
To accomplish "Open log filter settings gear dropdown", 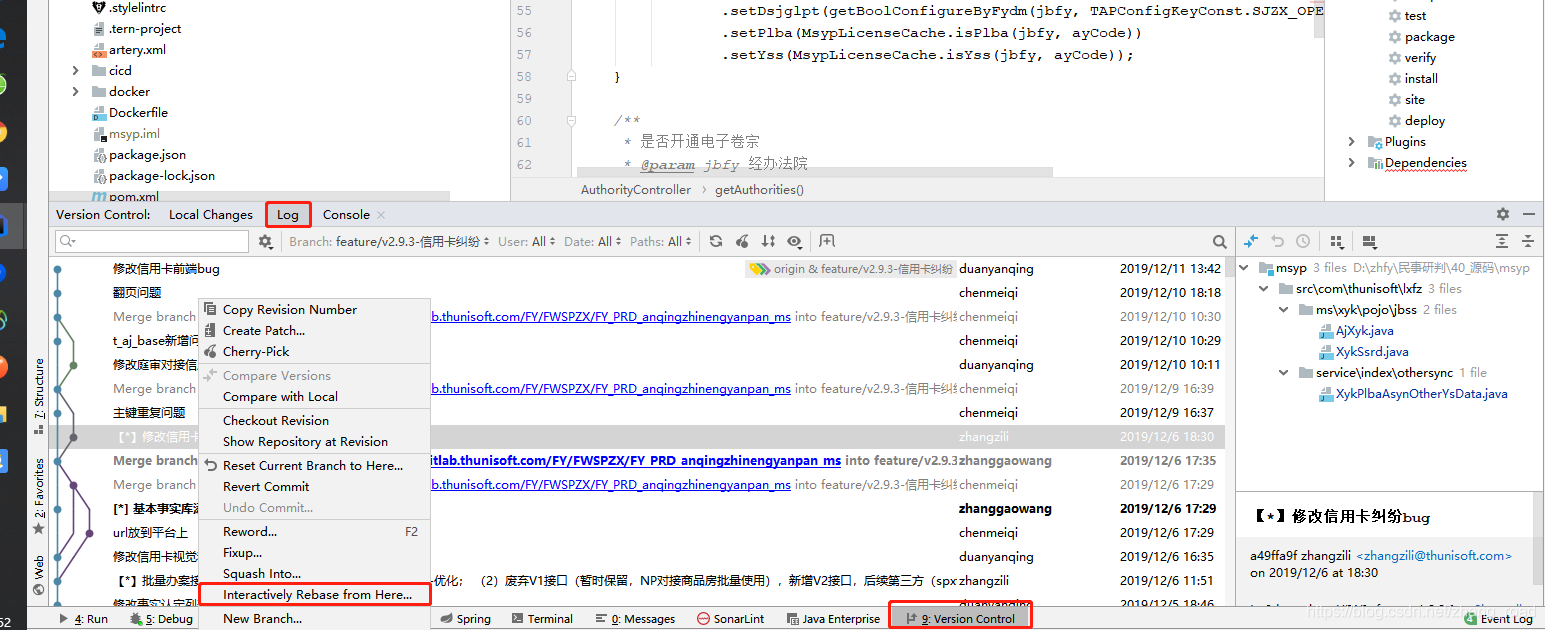I will (266, 241).
